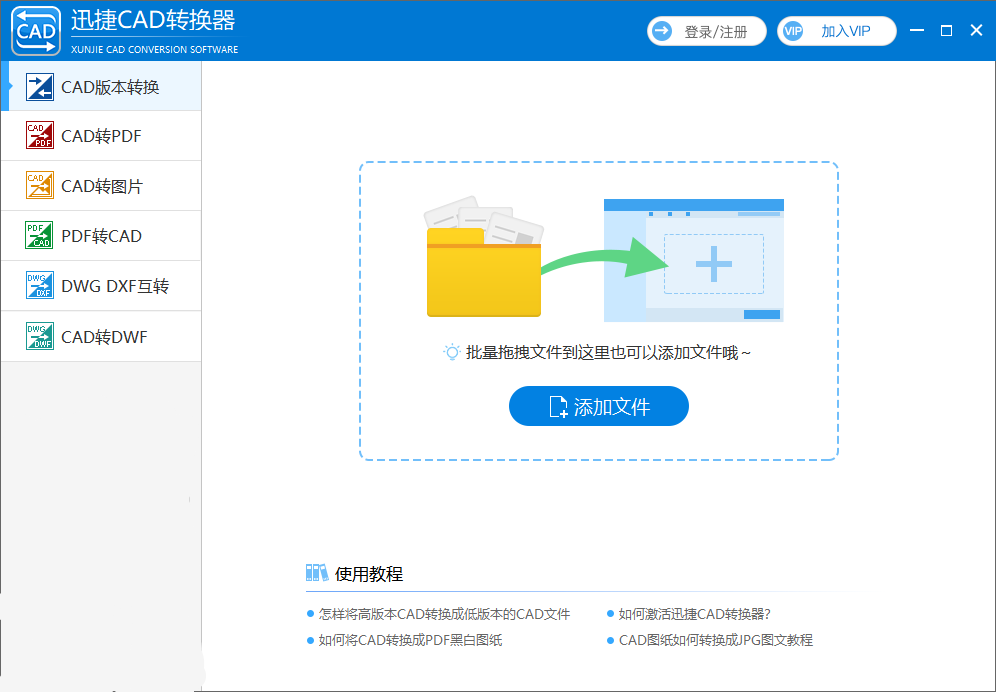Click the orange CAD转图片 sidebar icon

click(x=38, y=186)
